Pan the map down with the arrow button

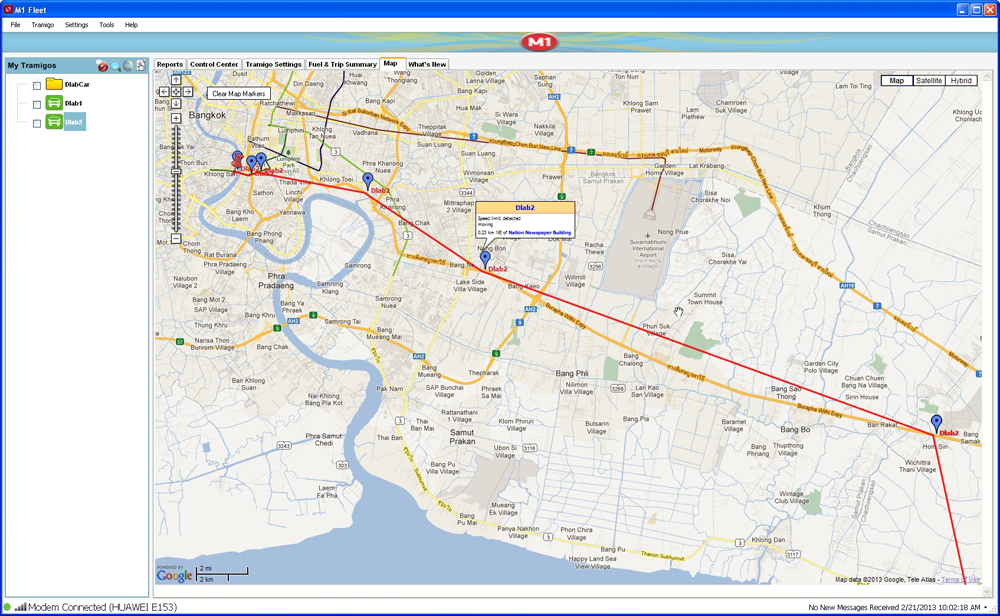[x=176, y=103]
